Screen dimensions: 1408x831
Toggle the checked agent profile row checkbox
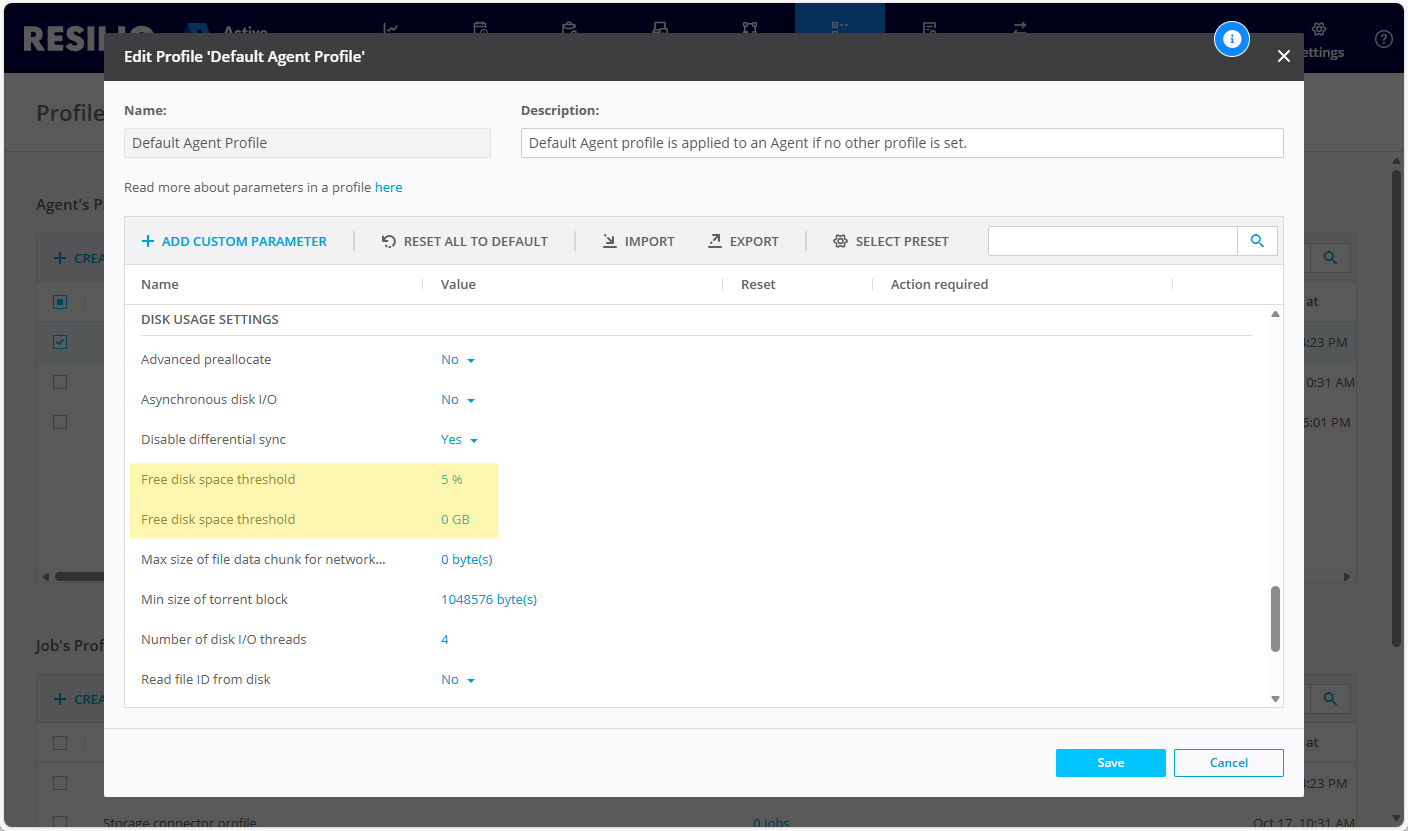(x=60, y=342)
